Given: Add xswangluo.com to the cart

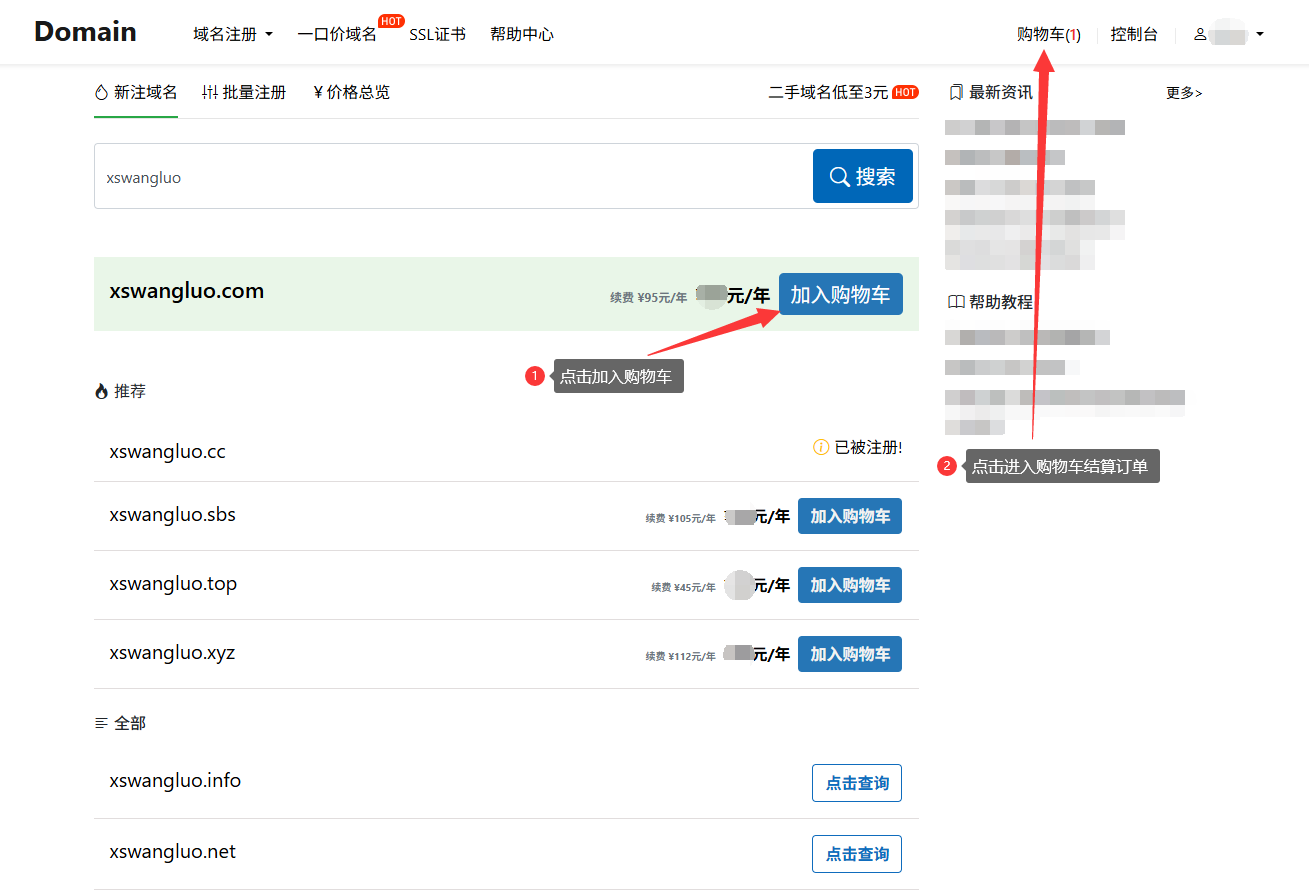Looking at the screenshot, I should (840, 295).
